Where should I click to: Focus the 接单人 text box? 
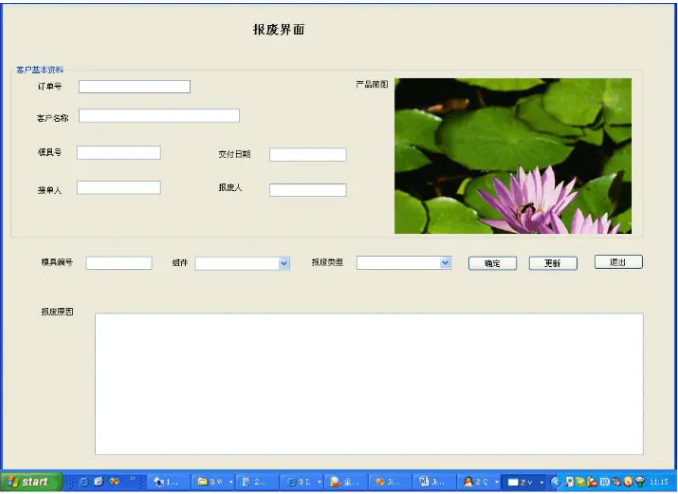(x=118, y=188)
